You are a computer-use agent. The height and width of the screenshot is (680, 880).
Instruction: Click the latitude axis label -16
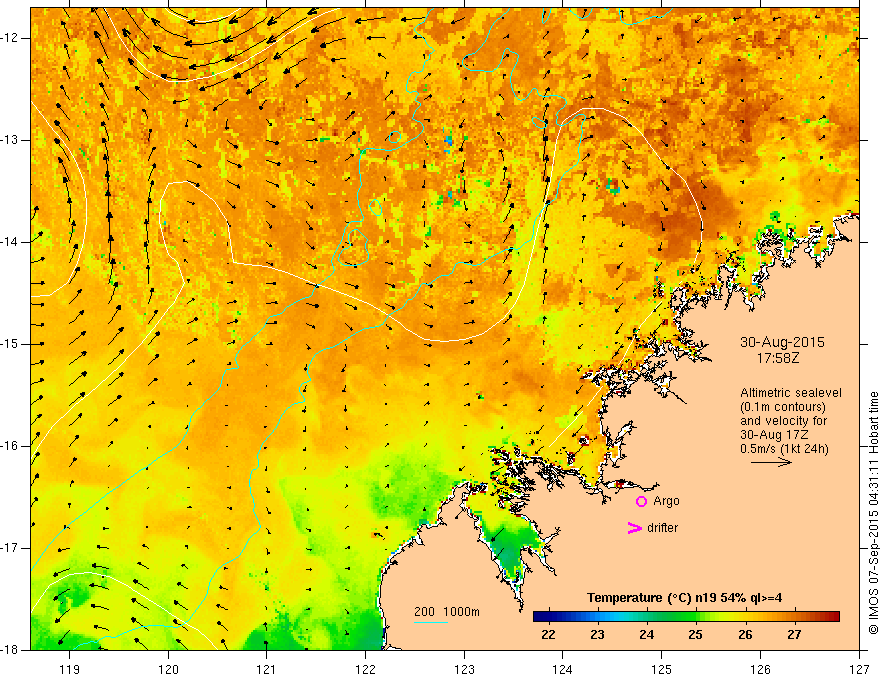click(x=11, y=446)
